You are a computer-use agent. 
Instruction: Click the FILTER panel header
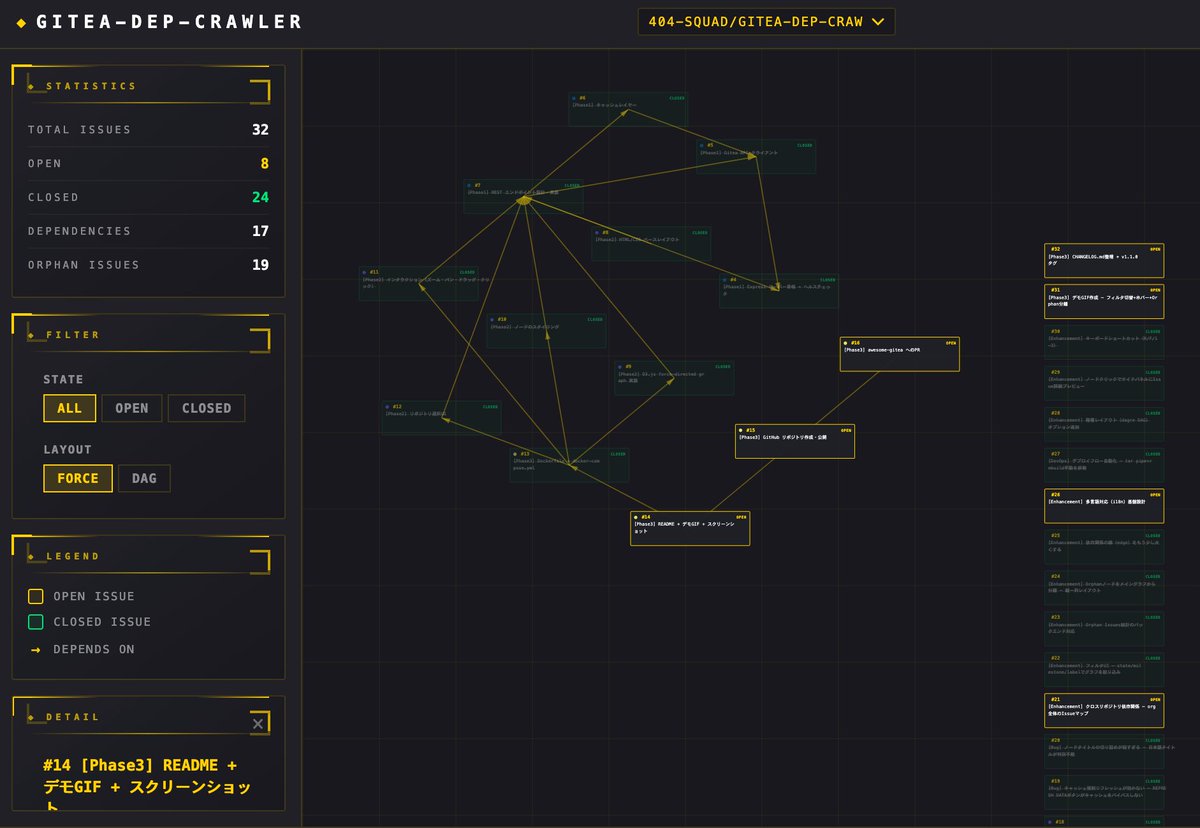click(148, 335)
